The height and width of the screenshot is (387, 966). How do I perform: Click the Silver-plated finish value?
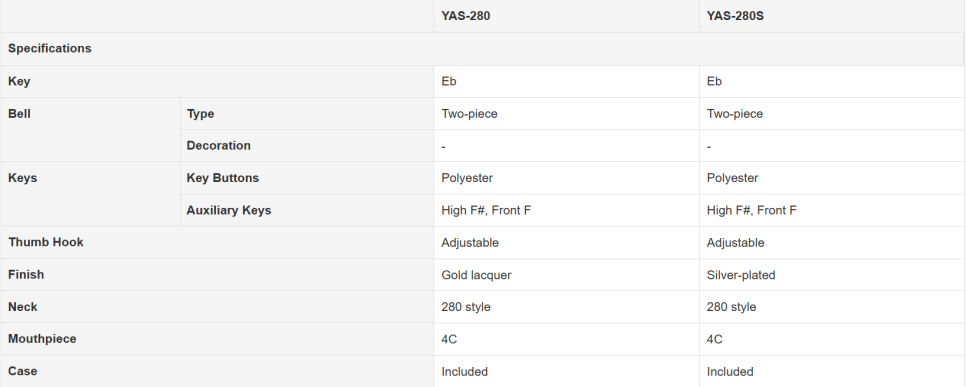[741, 275]
